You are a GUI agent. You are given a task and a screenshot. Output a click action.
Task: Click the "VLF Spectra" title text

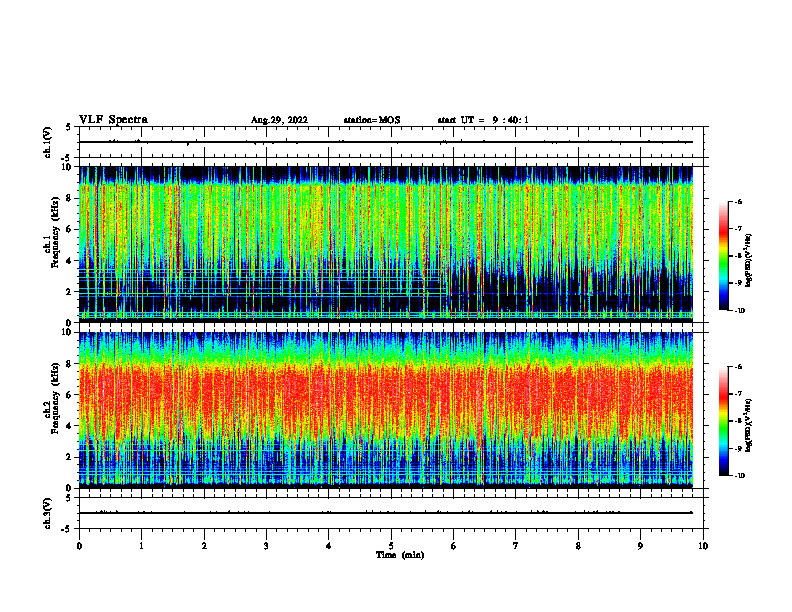coord(113,120)
